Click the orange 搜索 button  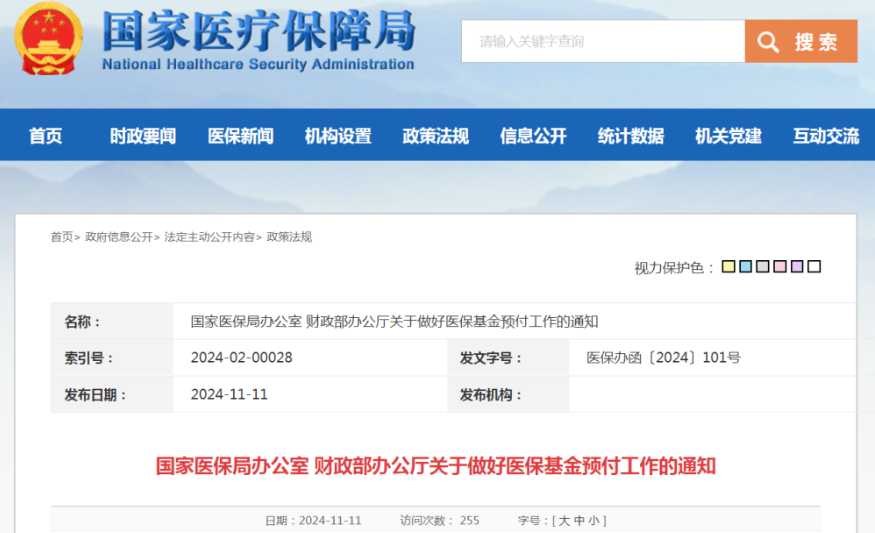(x=801, y=41)
